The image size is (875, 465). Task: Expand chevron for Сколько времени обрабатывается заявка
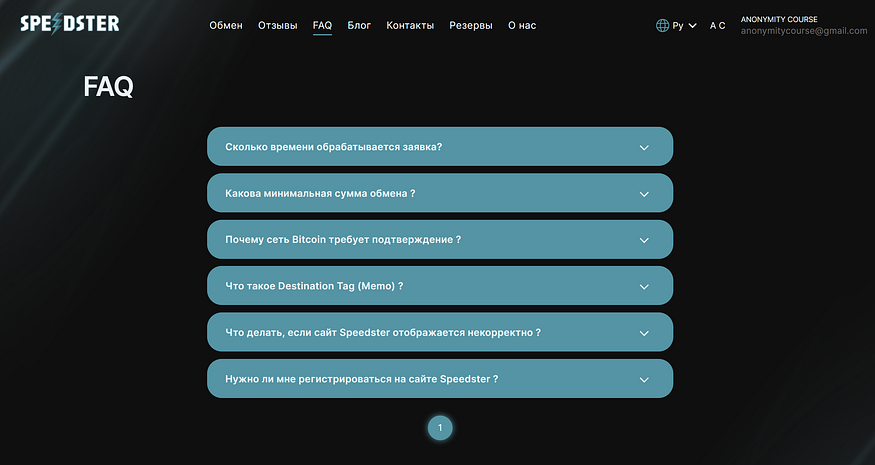(x=644, y=148)
